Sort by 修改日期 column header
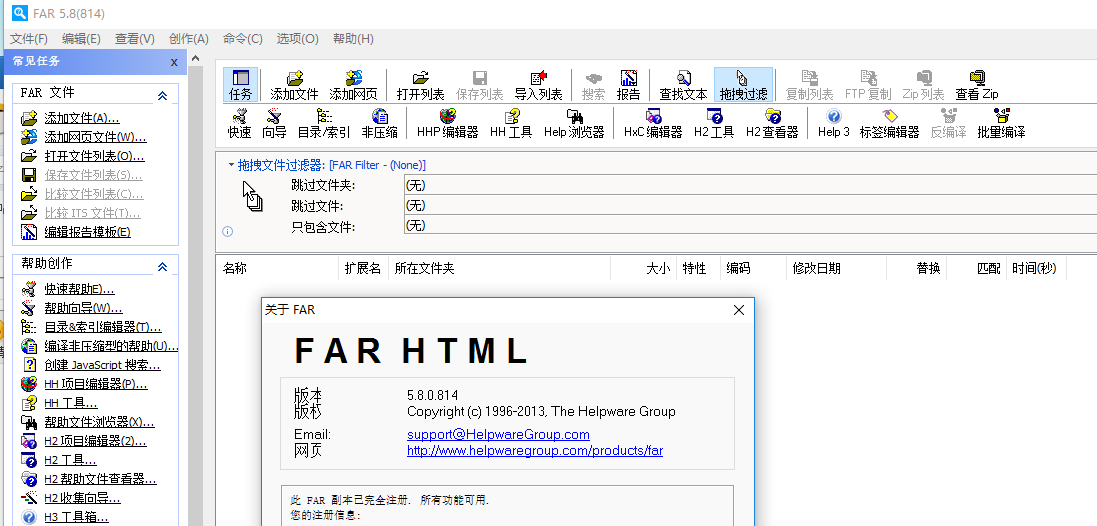1097x526 pixels. 835,269
